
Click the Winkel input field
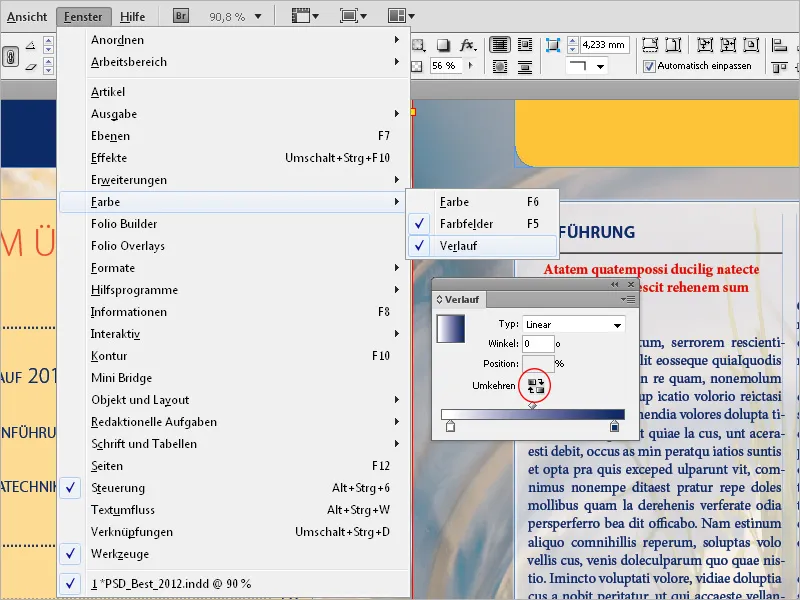[x=540, y=343]
